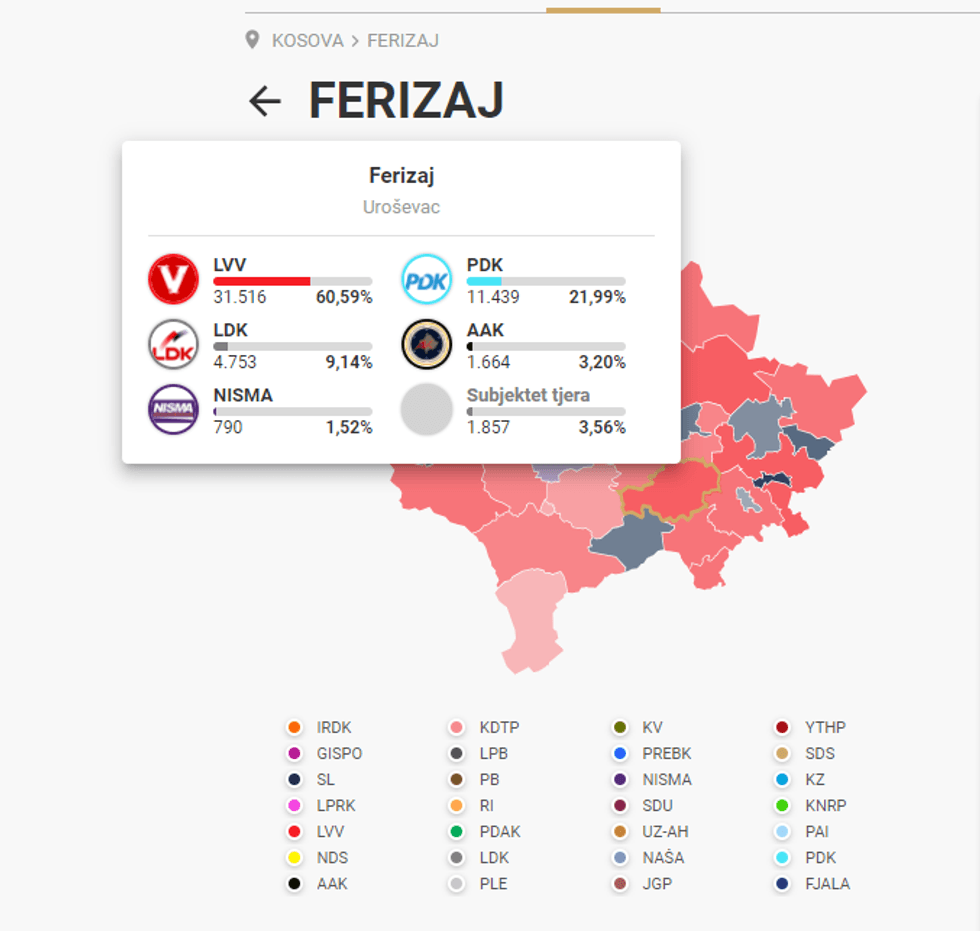Screen dimensions: 980x931
Task: Click the back arrow beside FERIZAJ
Action: click(265, 101)
